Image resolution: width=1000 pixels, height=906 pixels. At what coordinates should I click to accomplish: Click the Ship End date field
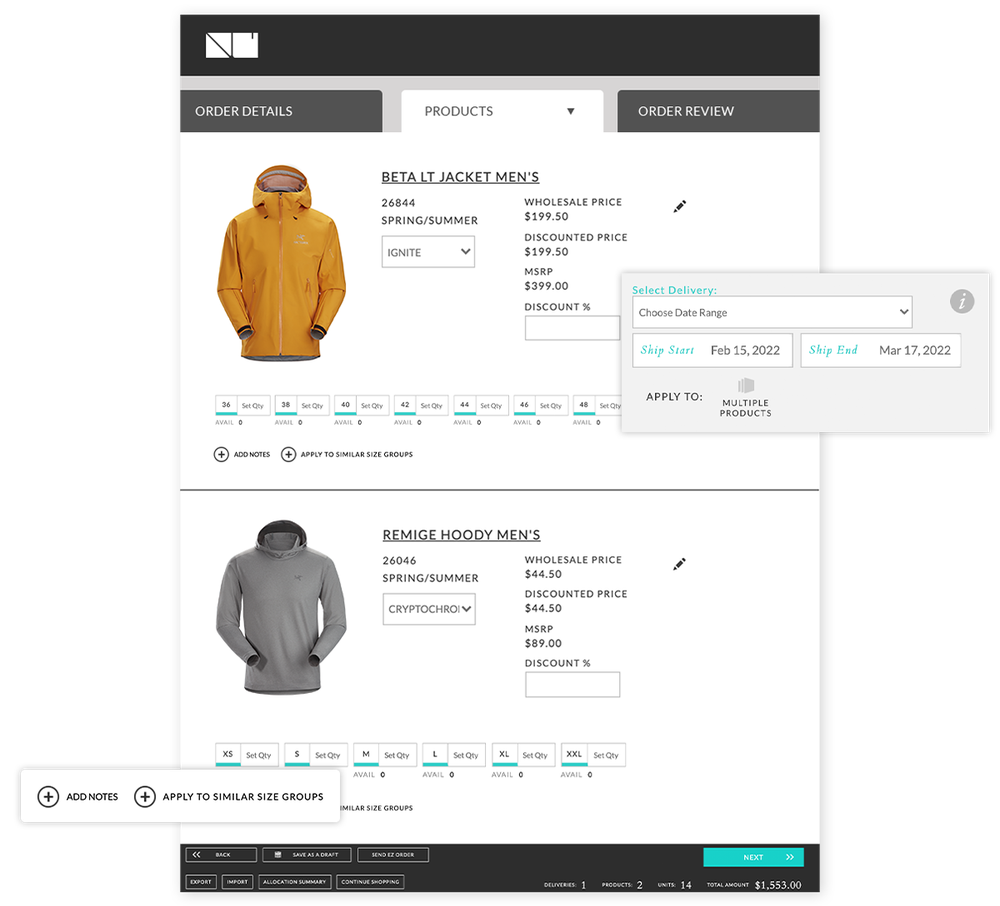coord(881,350)
